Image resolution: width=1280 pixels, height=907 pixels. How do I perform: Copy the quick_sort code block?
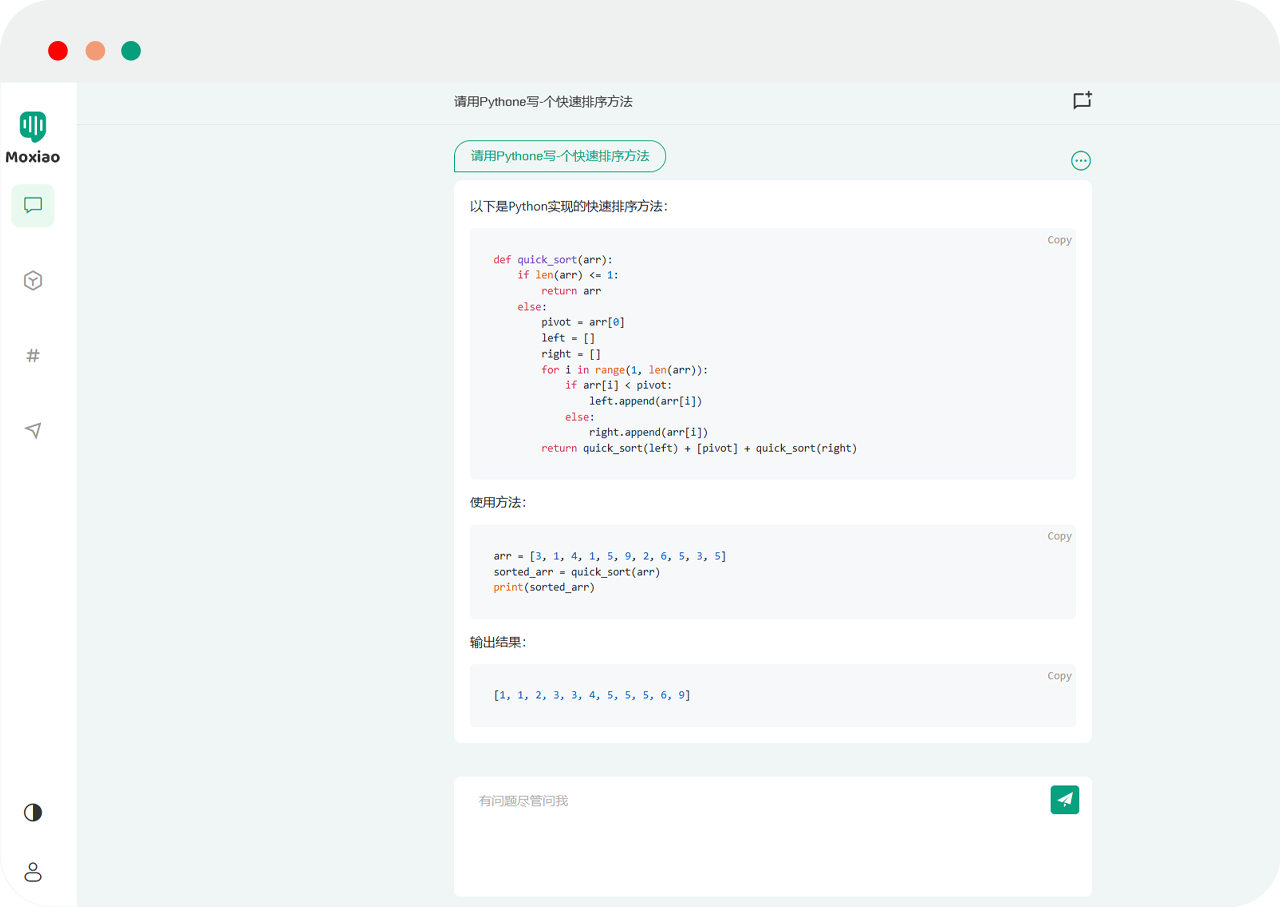1059,240
